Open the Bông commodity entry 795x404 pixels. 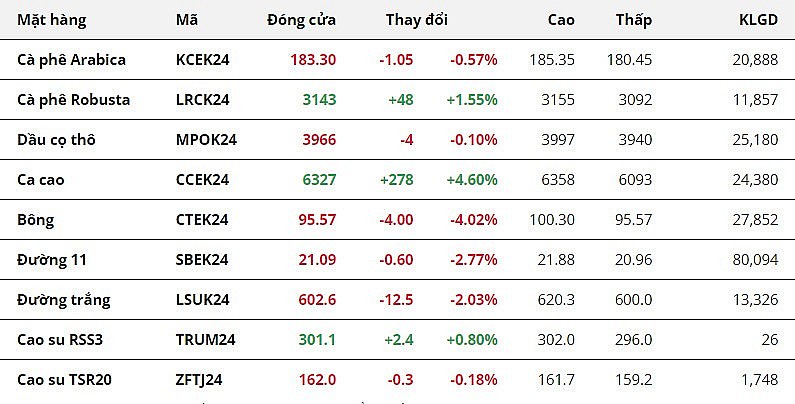coord(36,220)
